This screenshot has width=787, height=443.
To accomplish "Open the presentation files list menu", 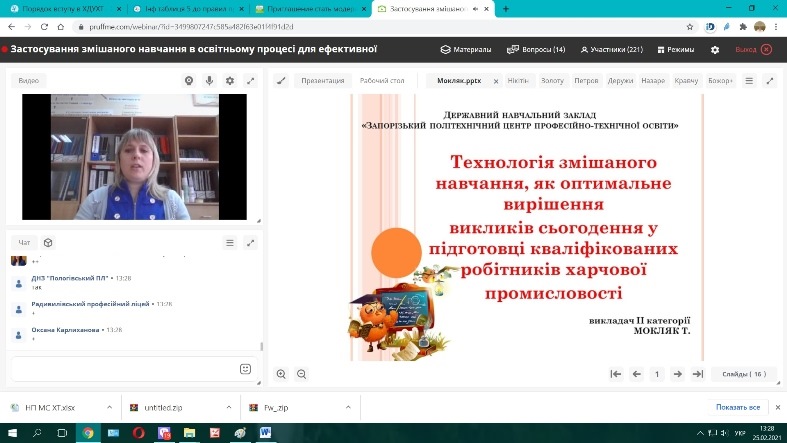I will [749, 80].
